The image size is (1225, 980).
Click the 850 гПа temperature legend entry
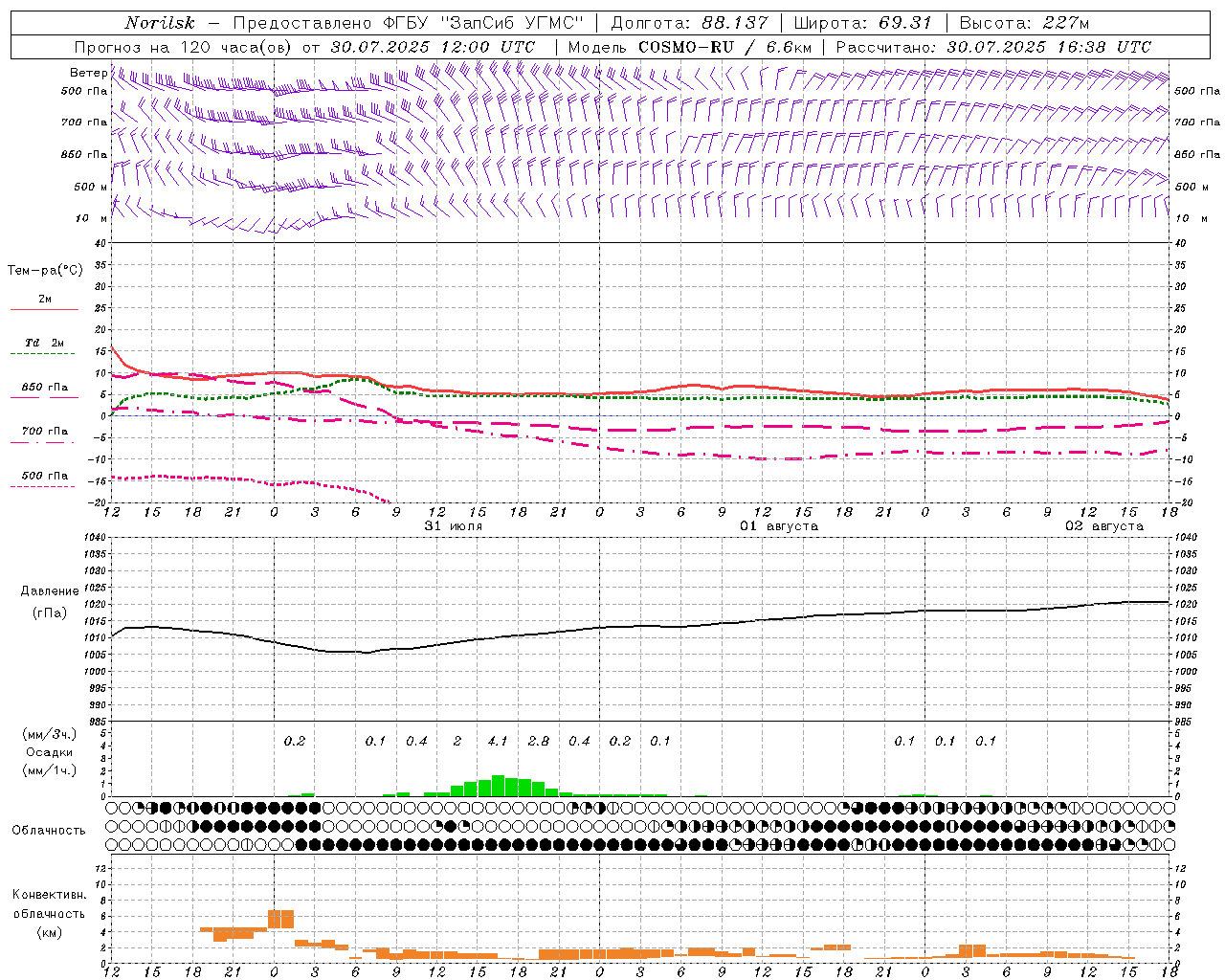click(45, 391)
